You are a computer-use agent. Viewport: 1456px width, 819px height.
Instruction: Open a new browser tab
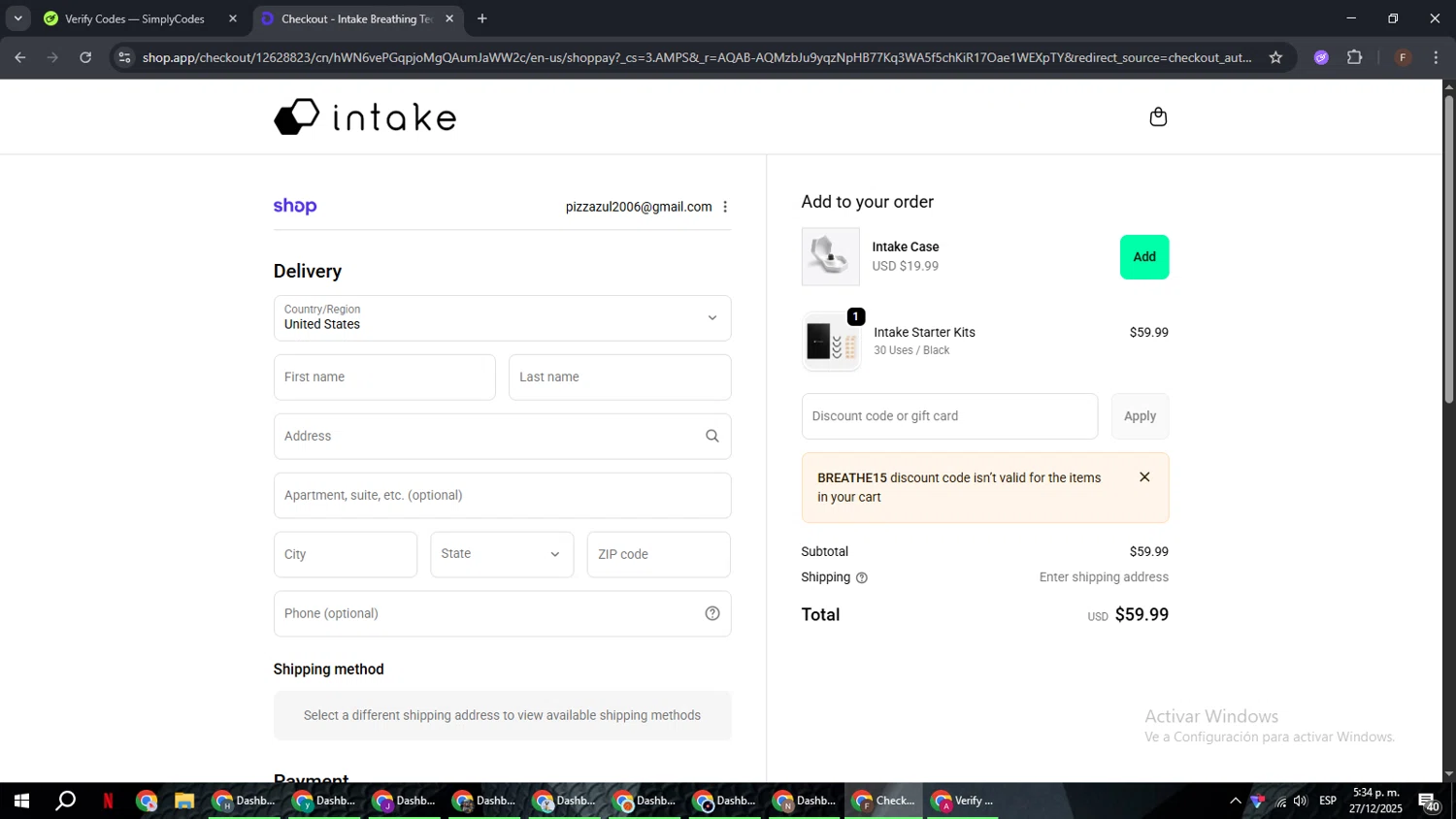pos(482,18)
